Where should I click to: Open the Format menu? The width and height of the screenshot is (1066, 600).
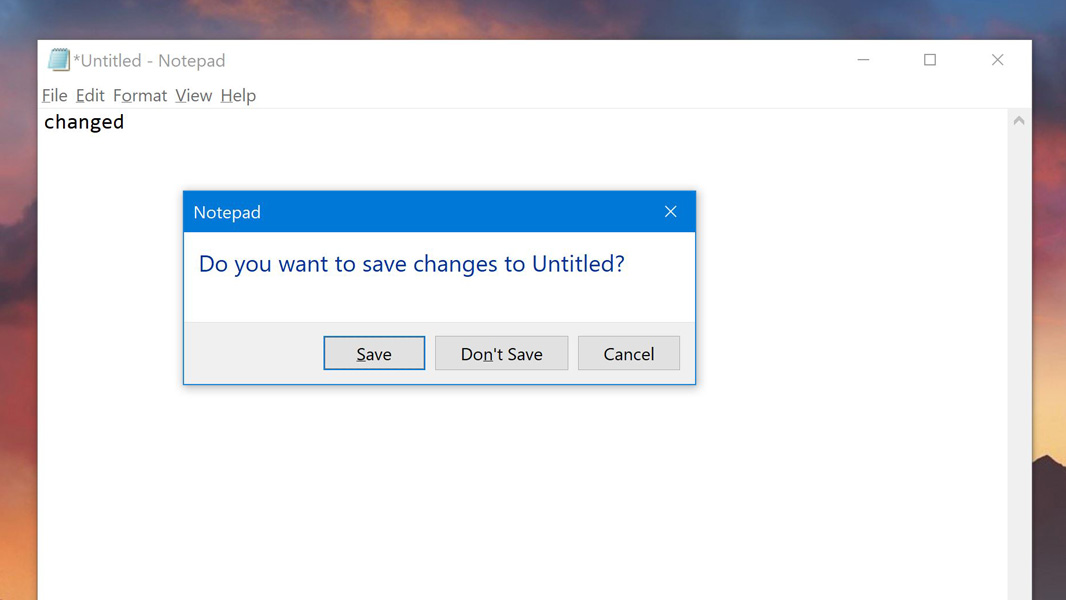coord(140,96)
